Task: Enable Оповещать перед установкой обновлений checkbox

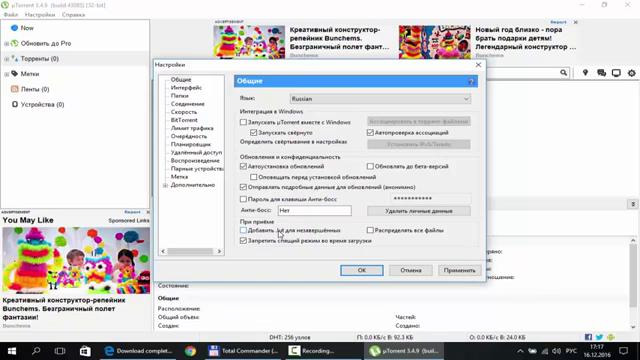Action: (x=253, y=177)
